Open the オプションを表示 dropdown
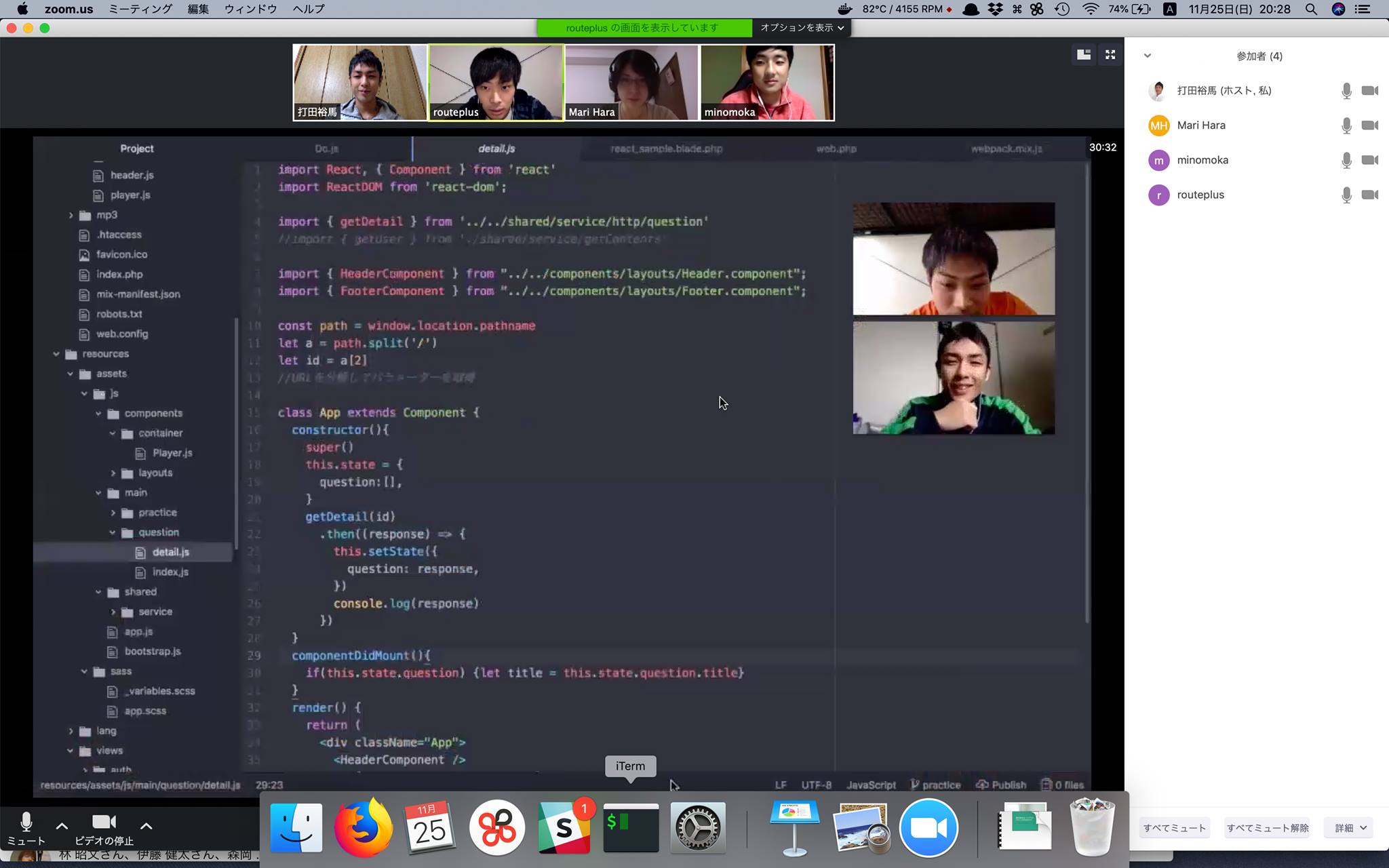The image size is (1389, 868). (802, 28)
